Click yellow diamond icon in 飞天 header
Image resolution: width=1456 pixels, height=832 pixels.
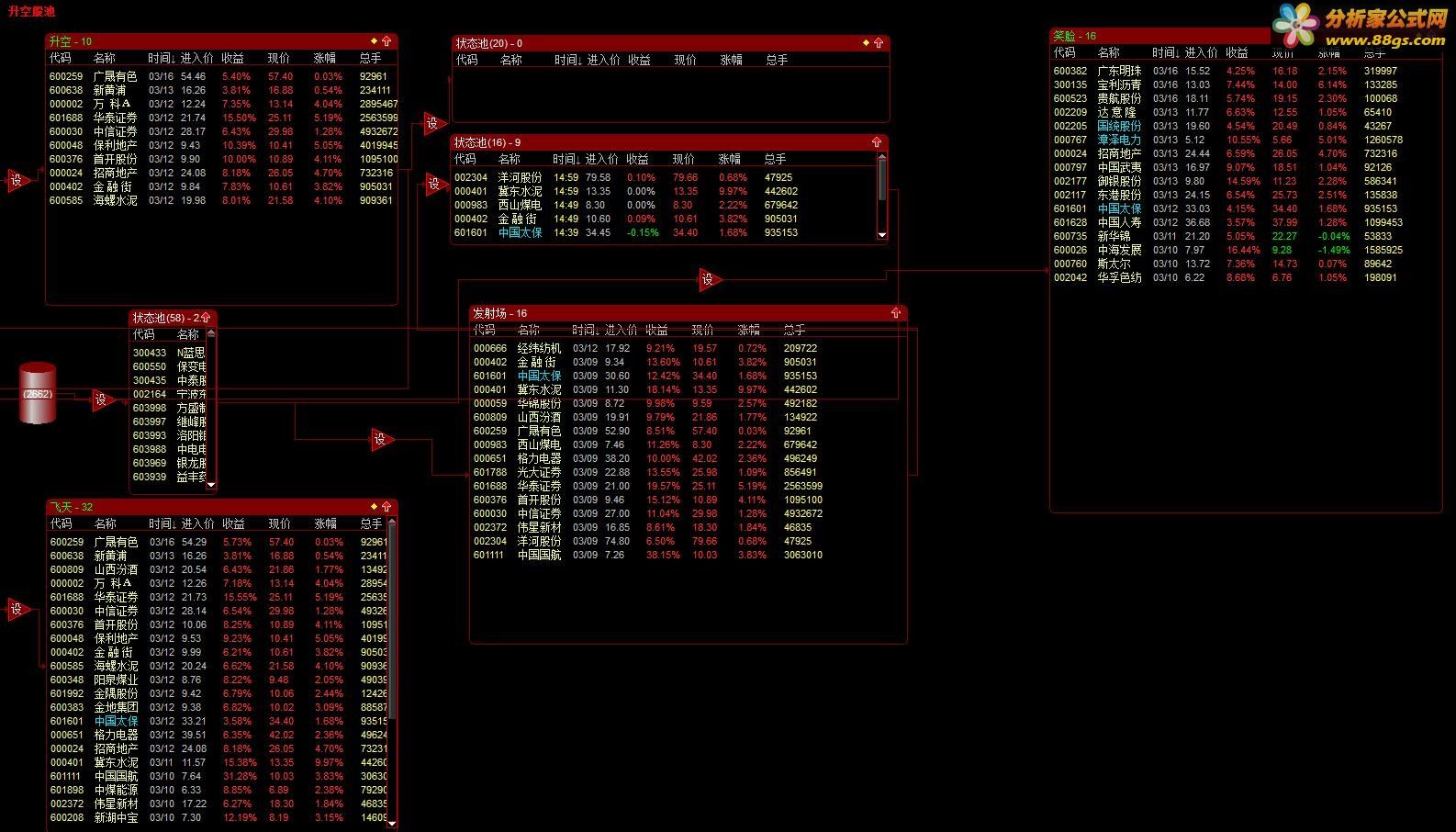coord(374,507)
